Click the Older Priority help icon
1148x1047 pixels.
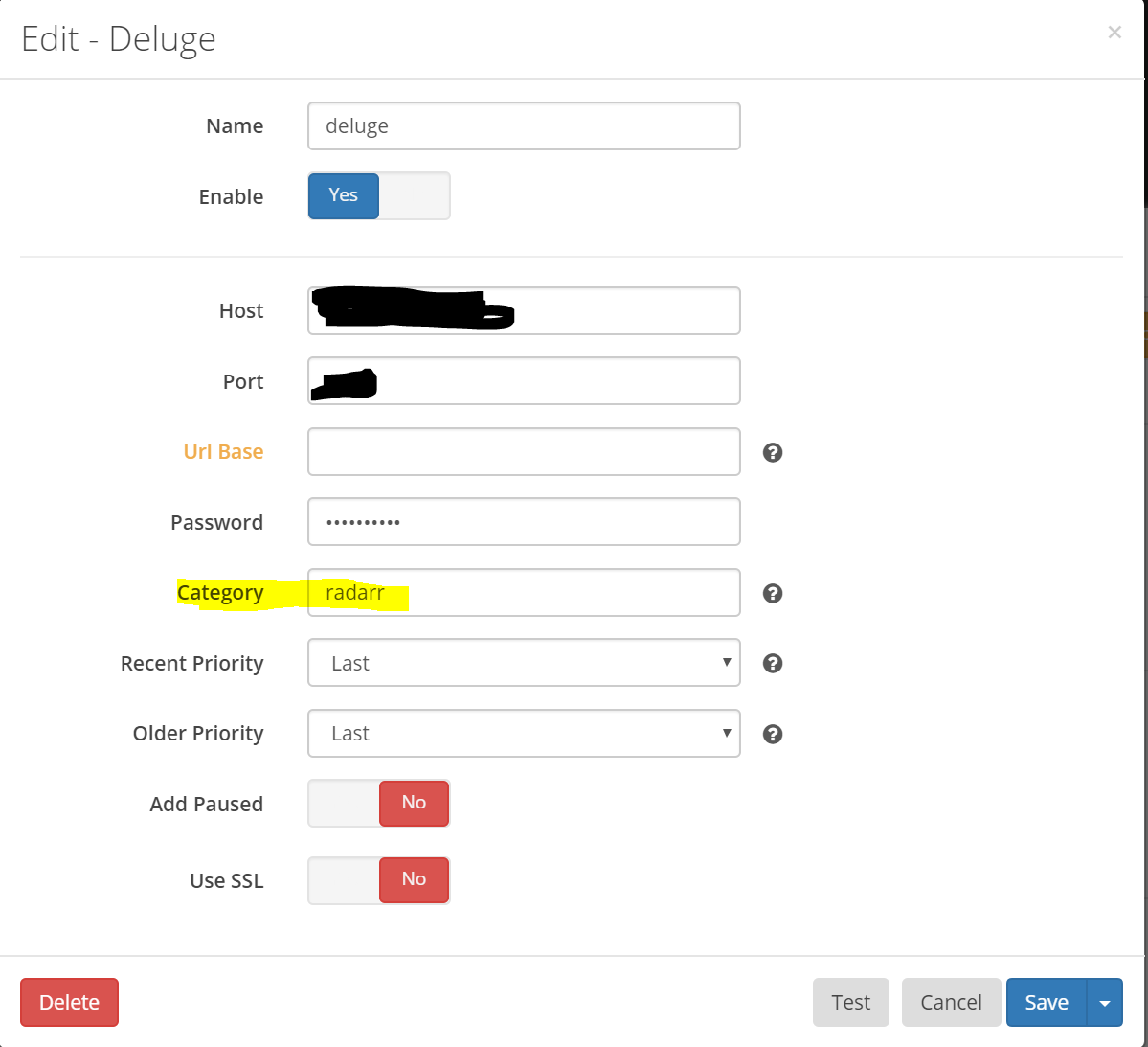(772, 734)
